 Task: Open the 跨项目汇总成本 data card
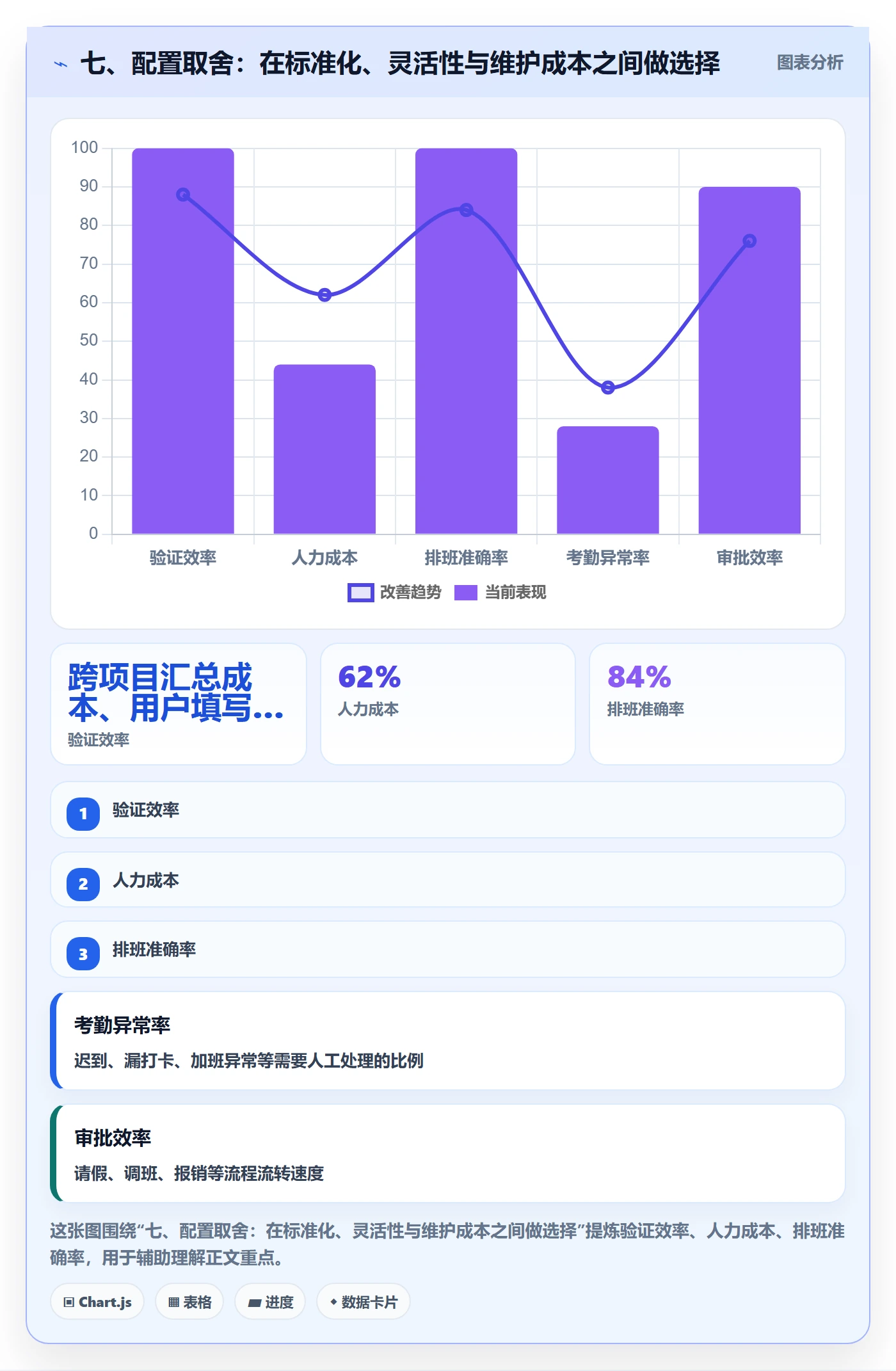(179, 703)
